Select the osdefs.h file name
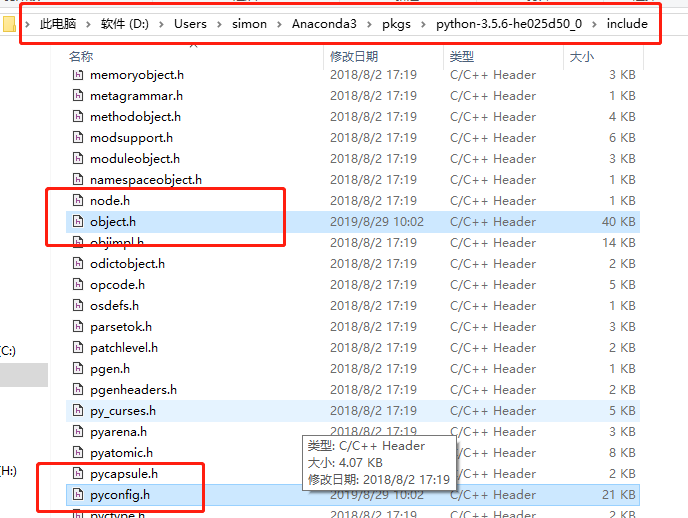This screenshot has height=518, width=688. coord(114,306)
